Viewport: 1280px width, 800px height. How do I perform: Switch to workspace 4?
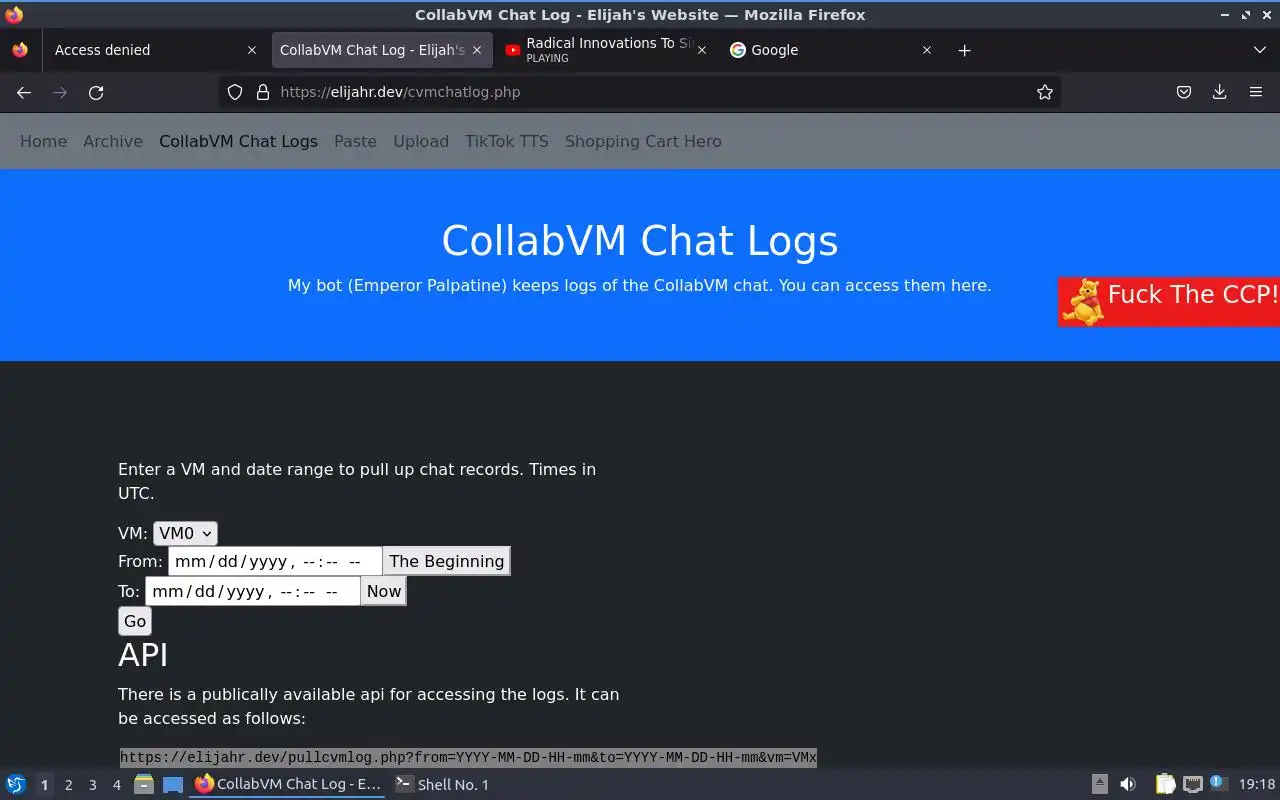pos(116,785)
